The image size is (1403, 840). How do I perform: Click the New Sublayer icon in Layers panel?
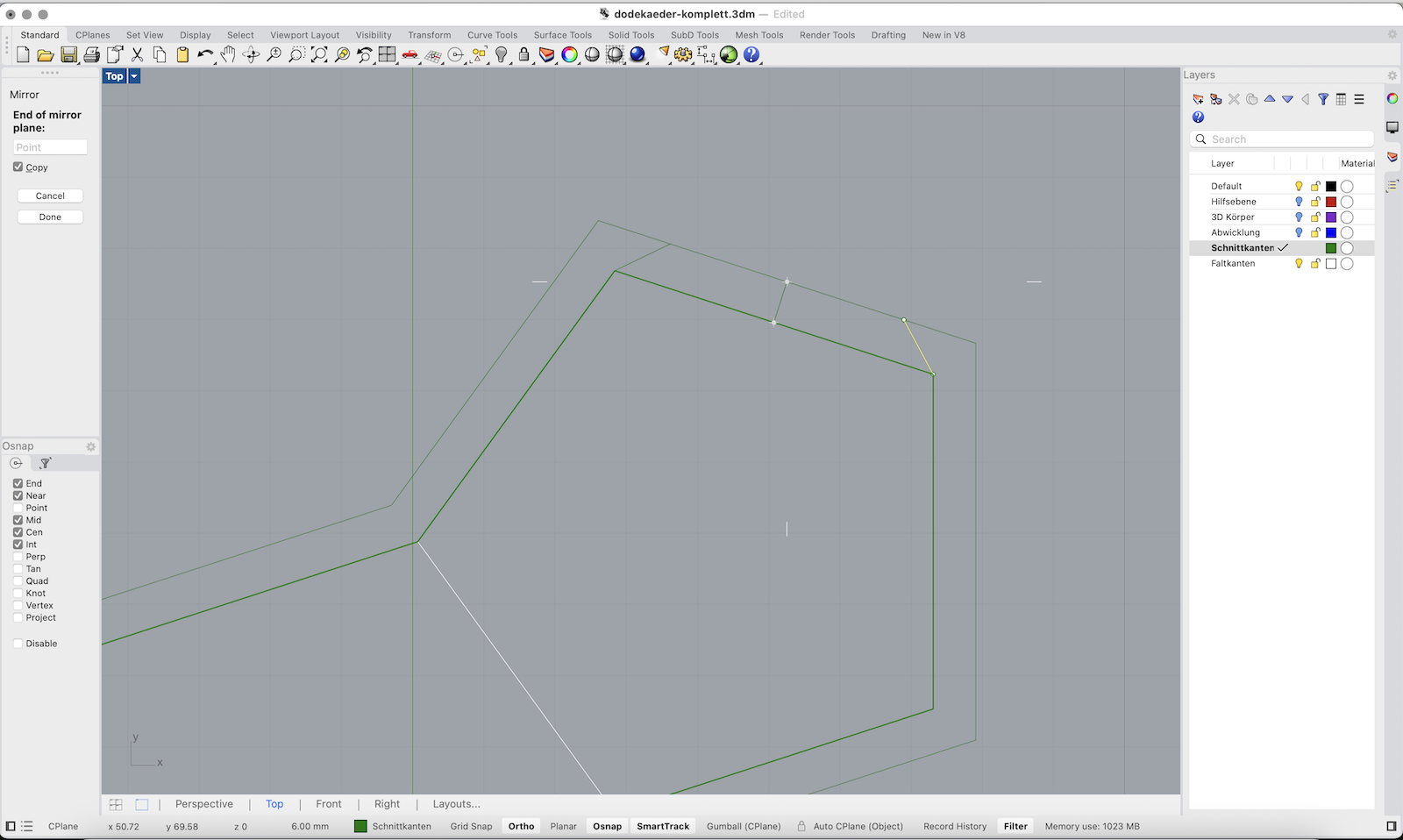coord(1216,99)
